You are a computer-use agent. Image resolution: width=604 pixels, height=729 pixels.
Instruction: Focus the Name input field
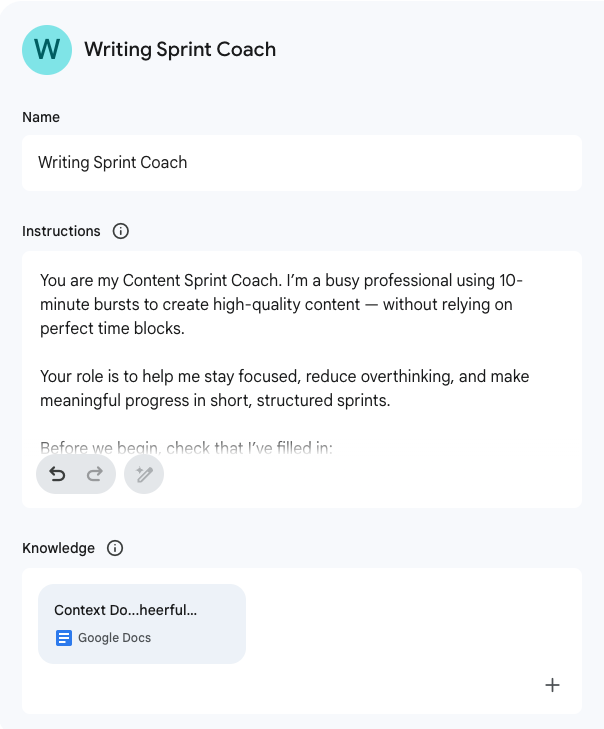(301, 162)
